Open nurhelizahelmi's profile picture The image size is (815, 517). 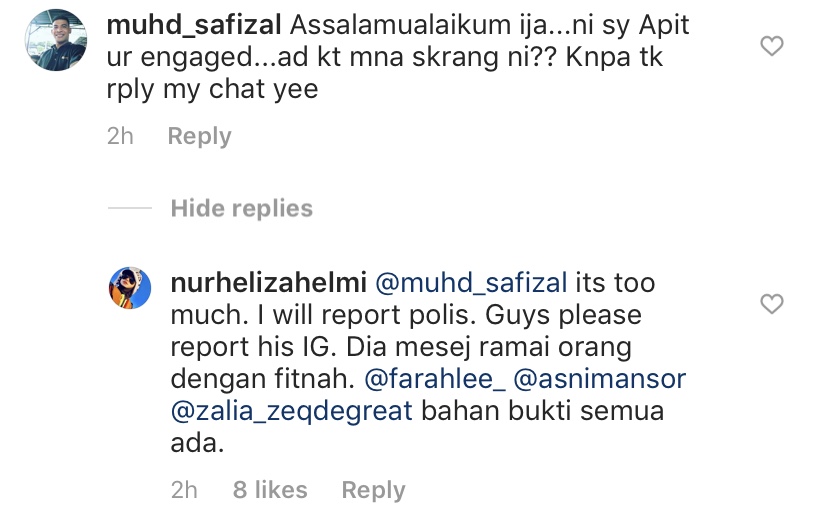tap(130, 288)
